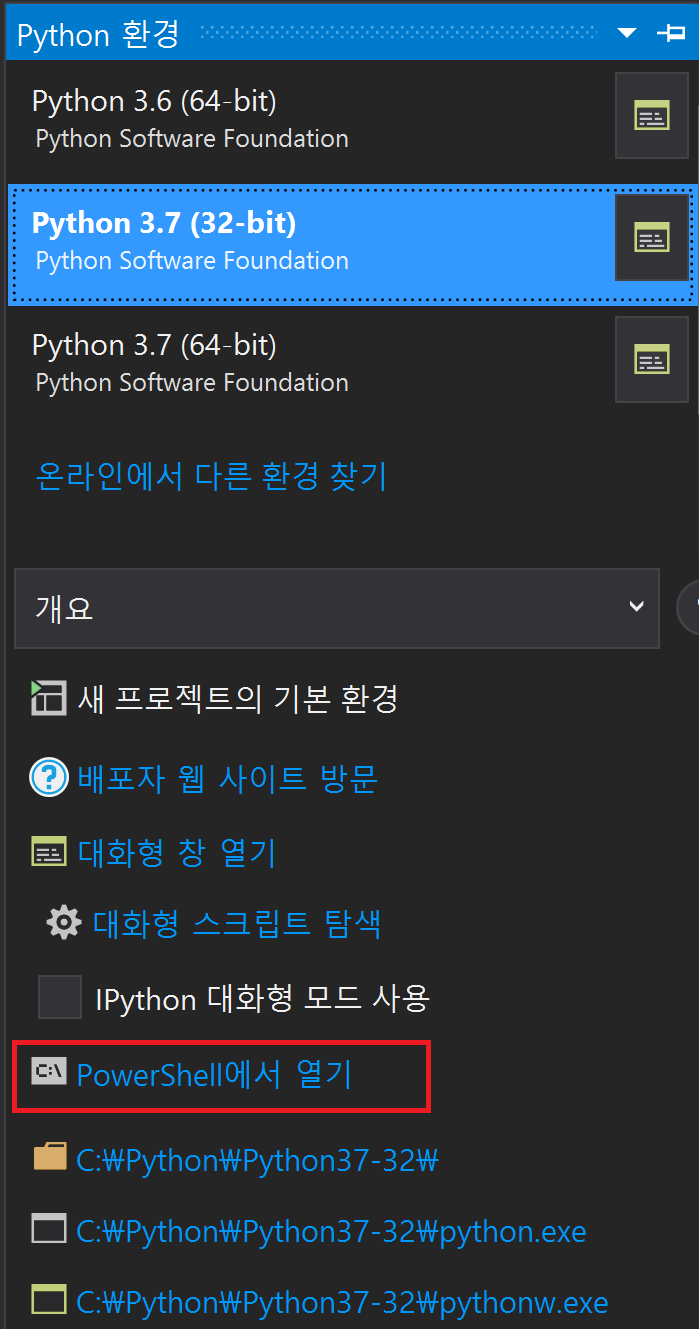Select the Python 3.7 (64-bit) environment

pos(191,359)
